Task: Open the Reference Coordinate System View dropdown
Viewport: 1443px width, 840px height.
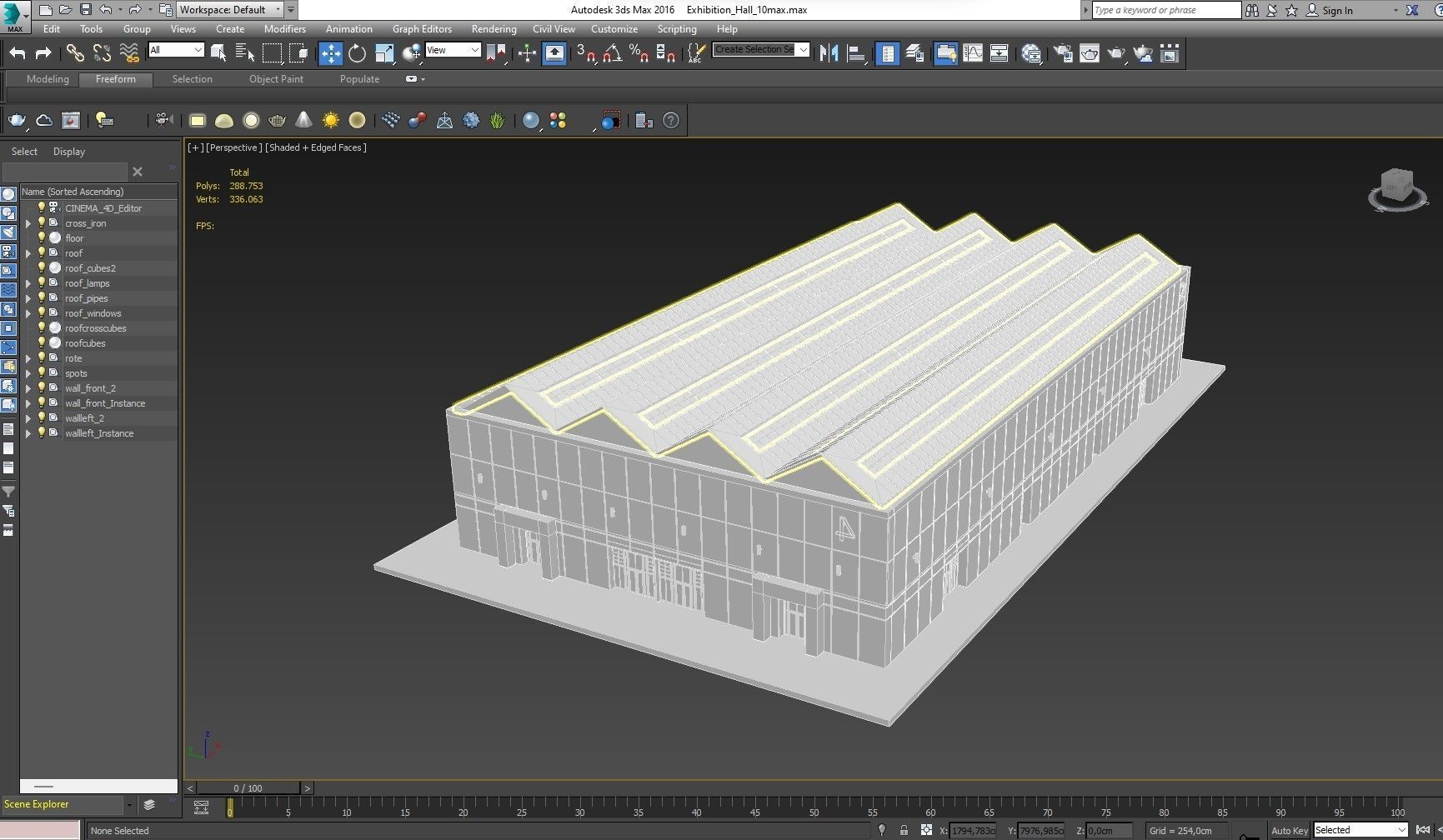Action: tap(453, 50)
